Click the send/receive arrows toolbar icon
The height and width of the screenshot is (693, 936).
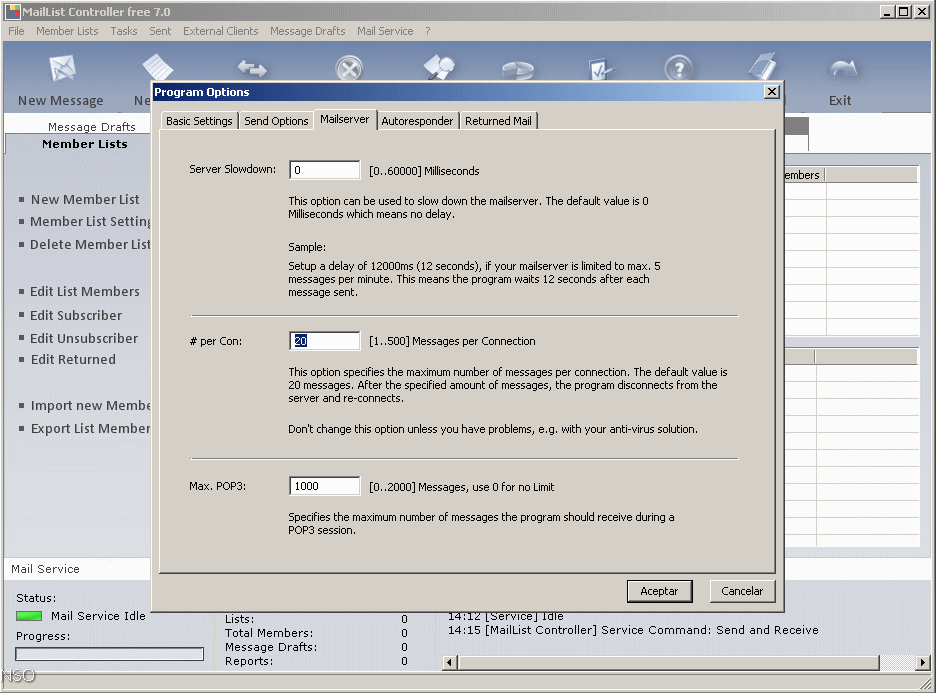(x=252, y=68)
